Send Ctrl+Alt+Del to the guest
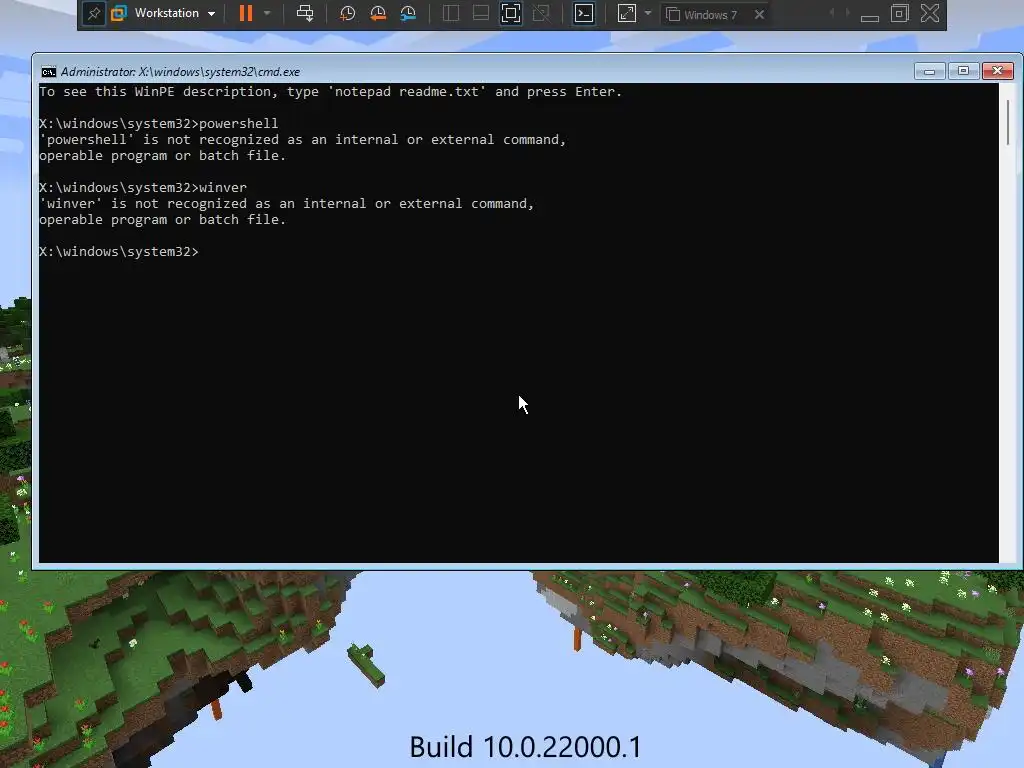The width and height of the screenshot is (1024, 768). coord(305,13)
